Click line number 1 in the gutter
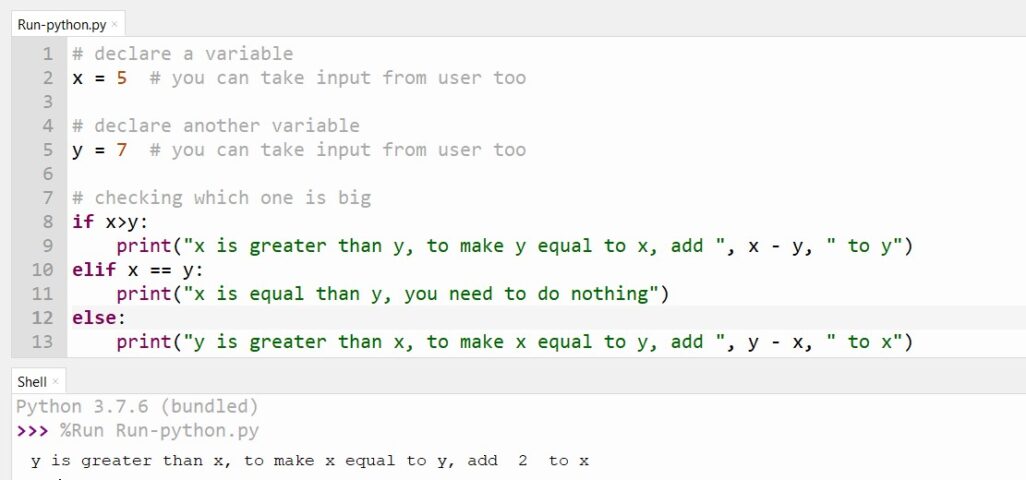1026x480 pixels. [x=47, y=54]
